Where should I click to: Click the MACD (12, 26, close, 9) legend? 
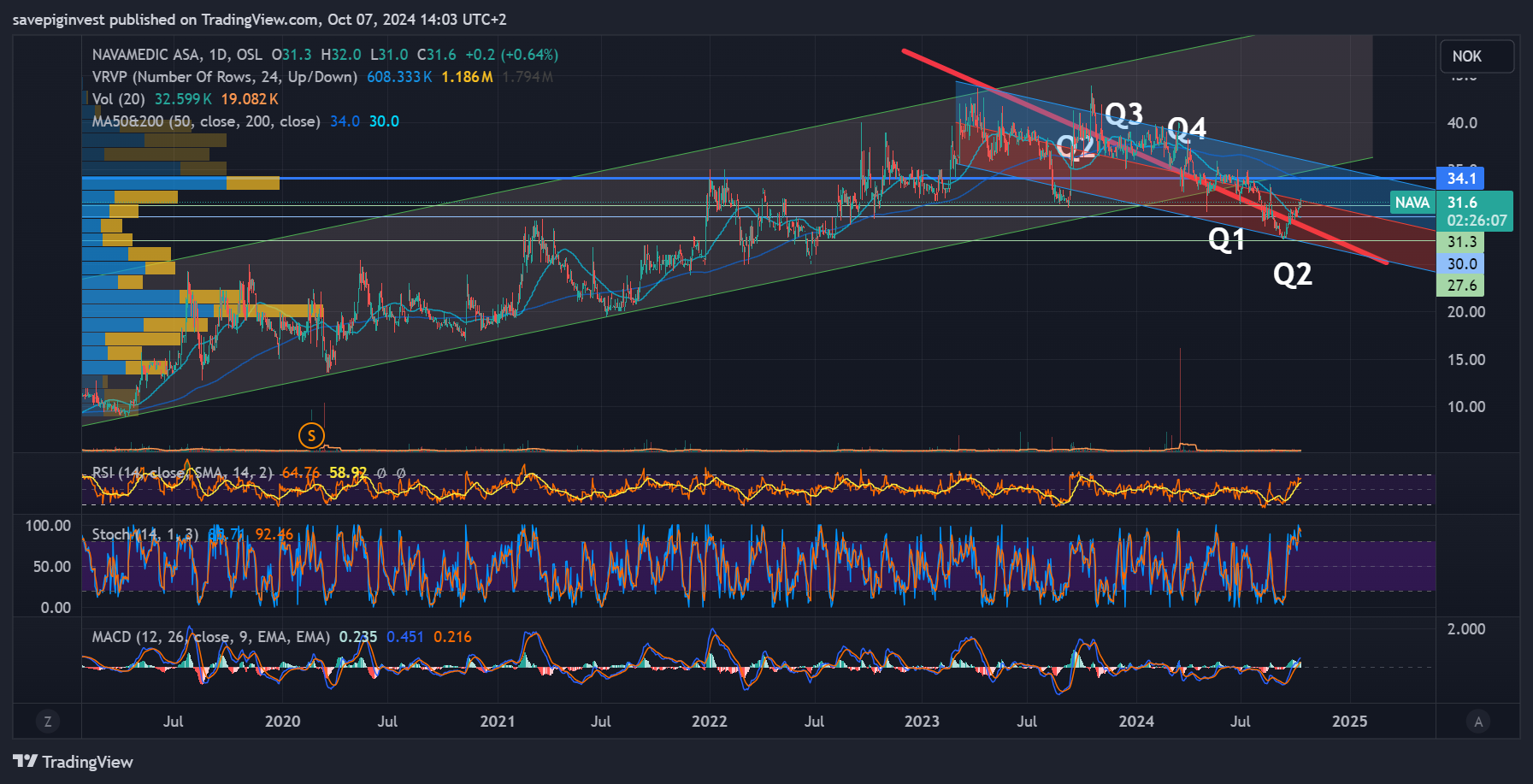(210, 637)
